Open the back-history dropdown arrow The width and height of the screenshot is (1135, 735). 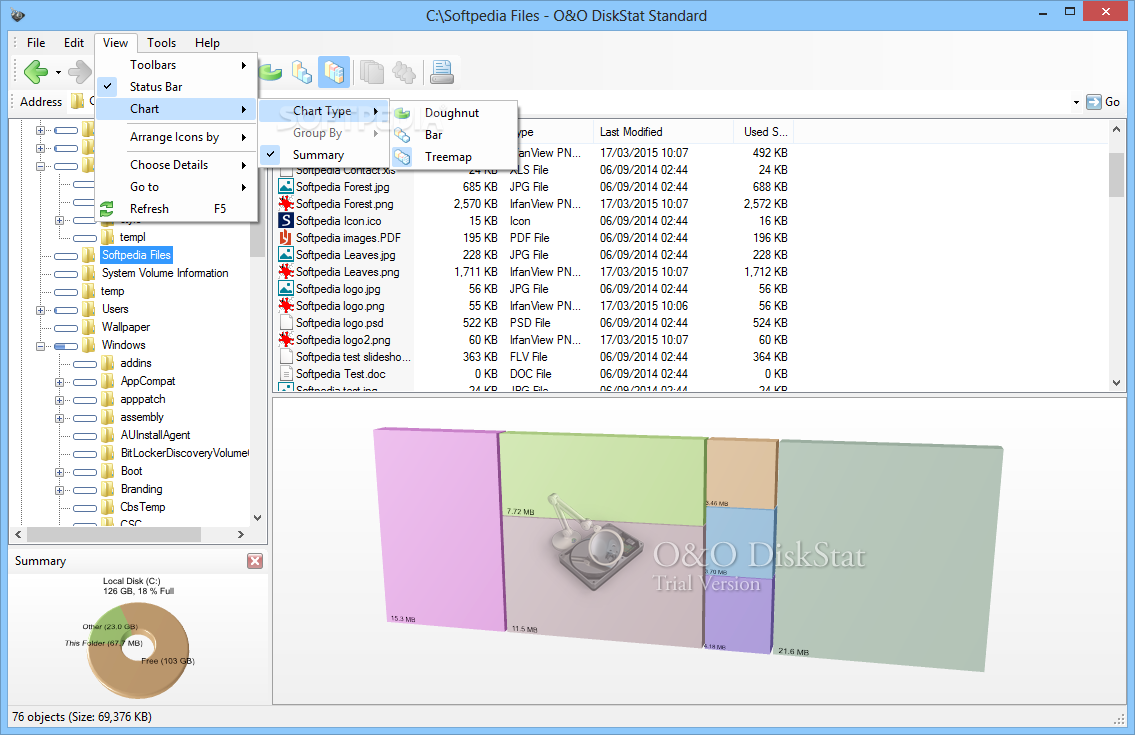point(58,72)
